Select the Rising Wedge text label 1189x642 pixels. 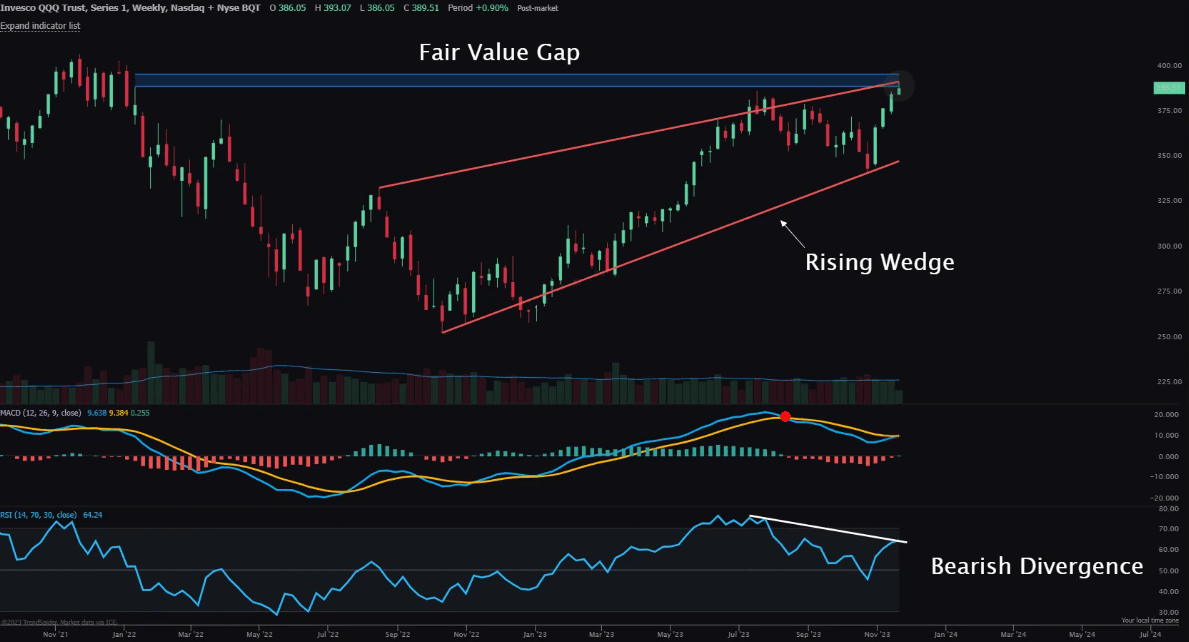880,262
